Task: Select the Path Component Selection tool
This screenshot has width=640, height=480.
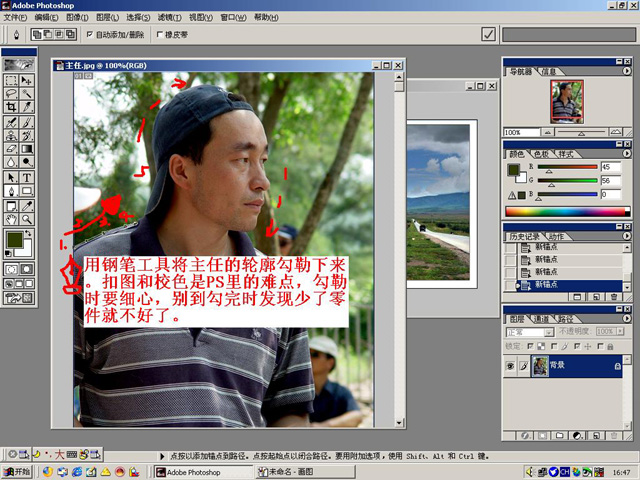Action: point(11,178)
